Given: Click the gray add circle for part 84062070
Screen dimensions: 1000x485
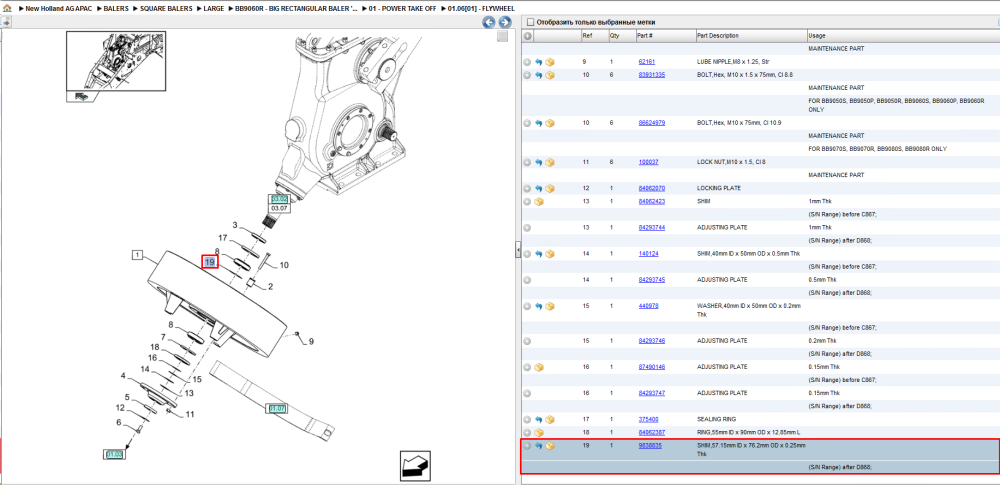Looking at the screenshot, I should pos(527,188).
